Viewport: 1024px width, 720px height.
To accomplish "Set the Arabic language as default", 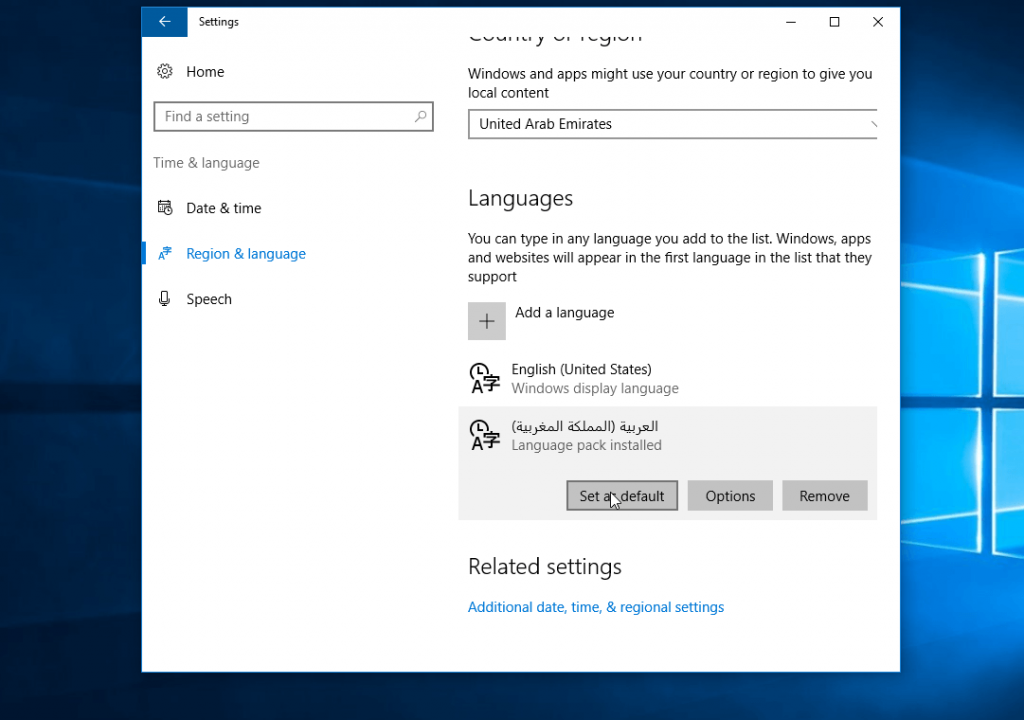I will [622, 496].
